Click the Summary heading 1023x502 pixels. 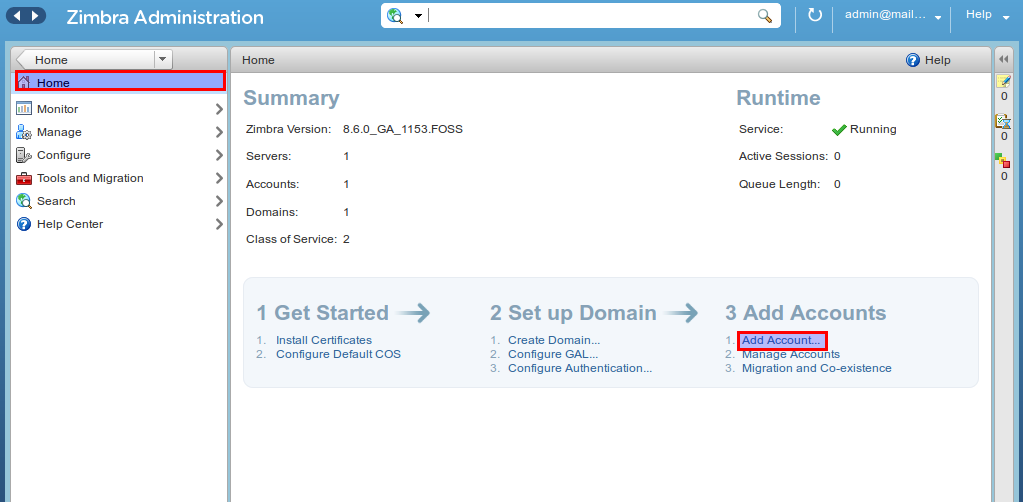click(291, 98)
